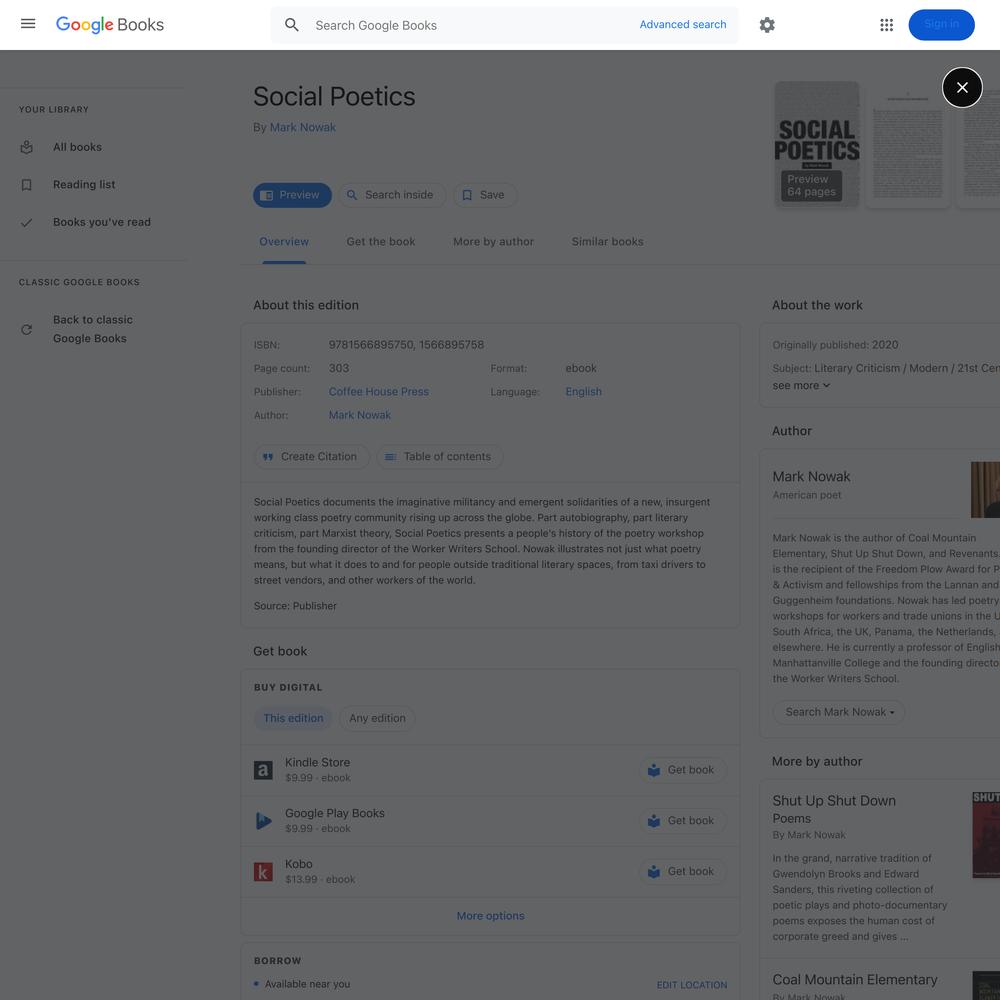1000x1000 pixels.
Task: Click the Kindle Store Amazon icon
Action: pyautogui.click(x=263, y=770)
